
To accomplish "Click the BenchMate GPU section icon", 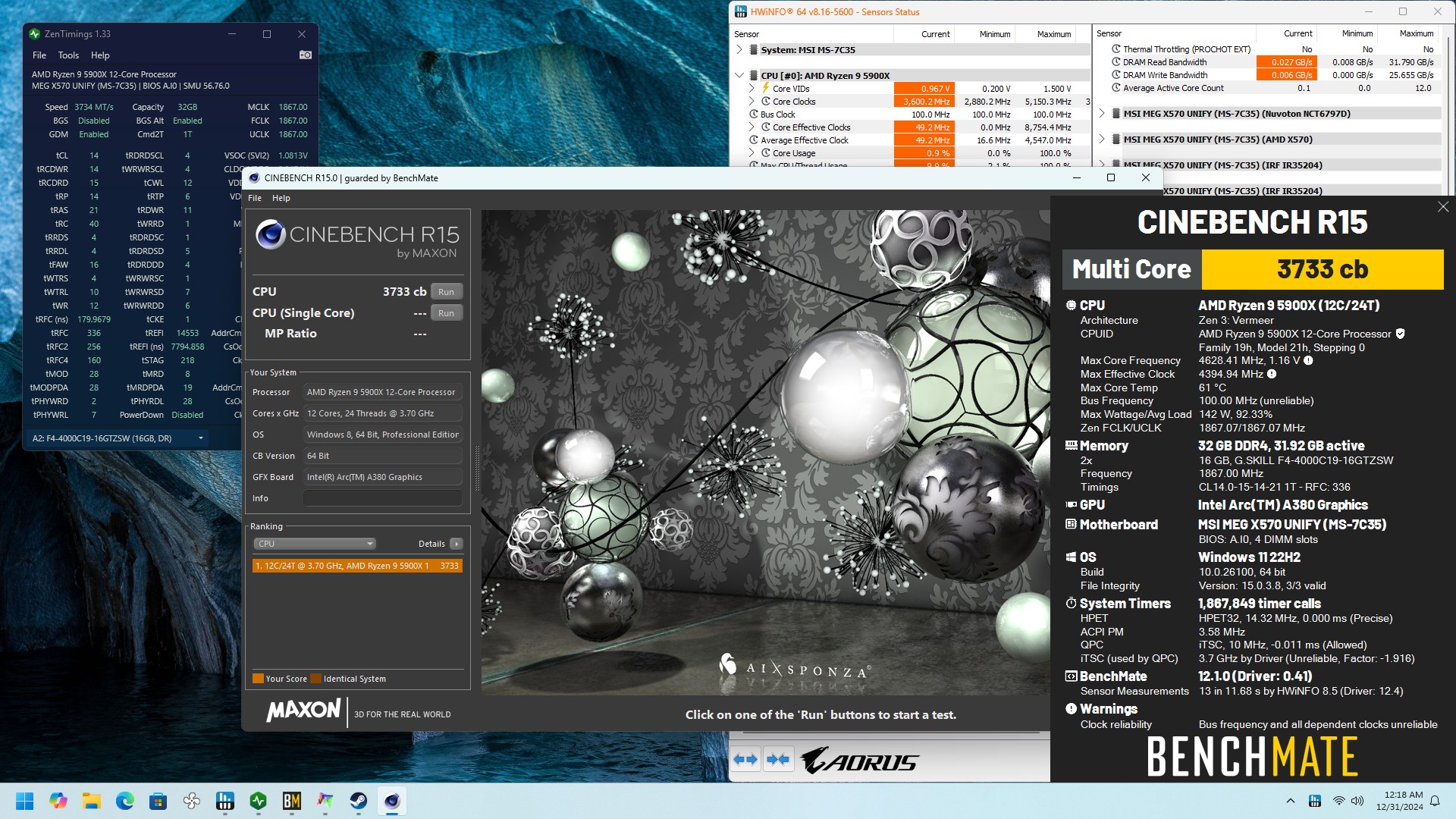I will pos(1071,505).
